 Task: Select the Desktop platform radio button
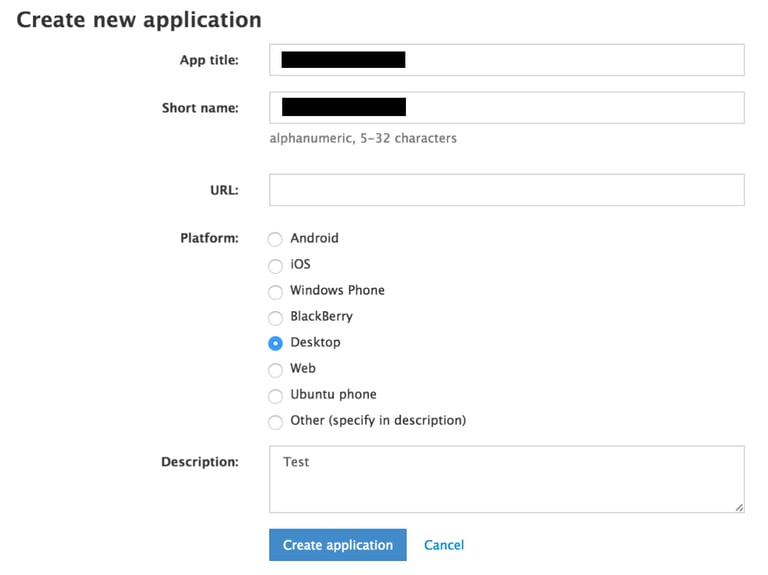(275, 343)
